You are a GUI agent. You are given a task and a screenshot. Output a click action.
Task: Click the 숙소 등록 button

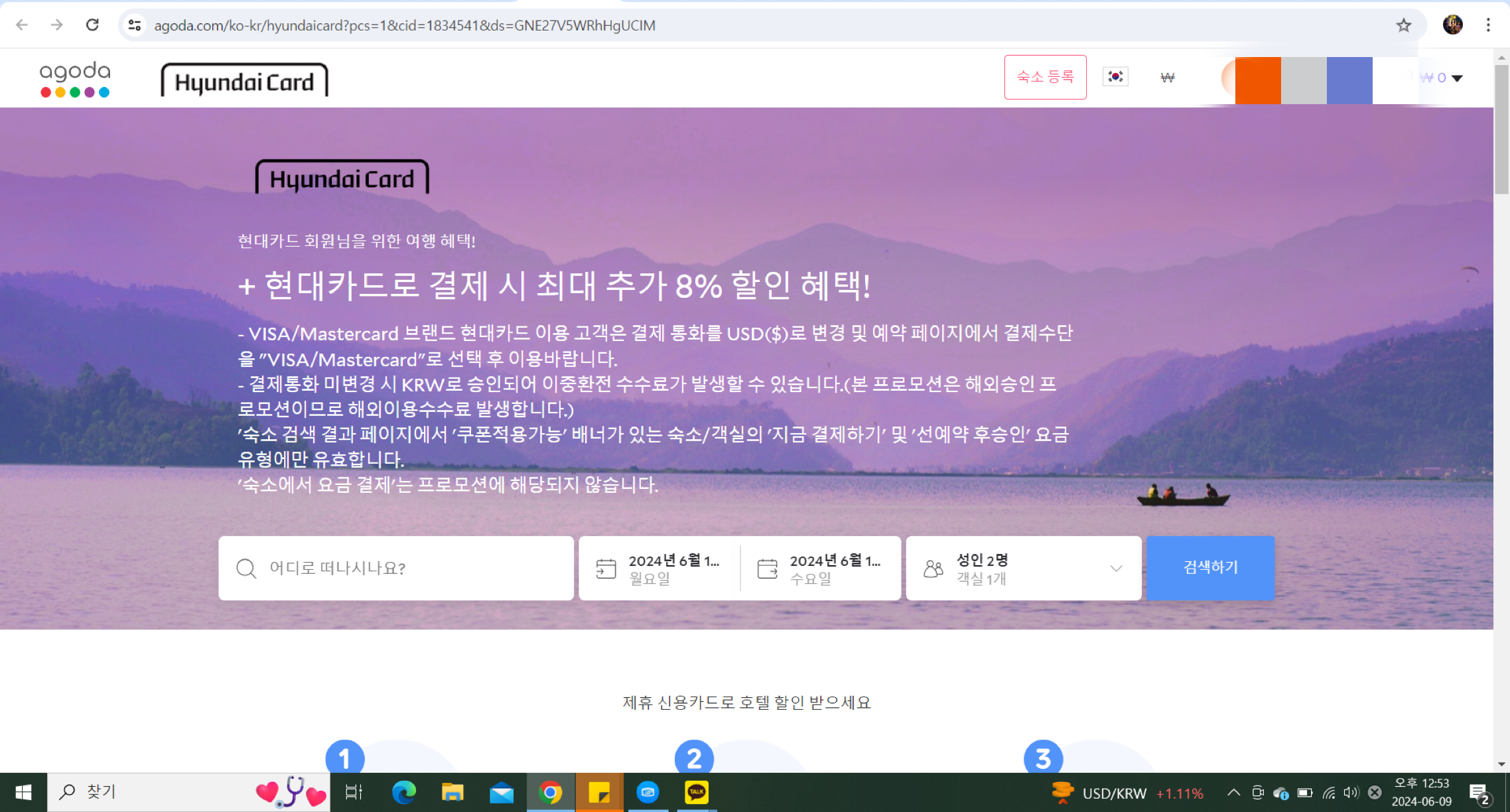(x=1045, y=77)
